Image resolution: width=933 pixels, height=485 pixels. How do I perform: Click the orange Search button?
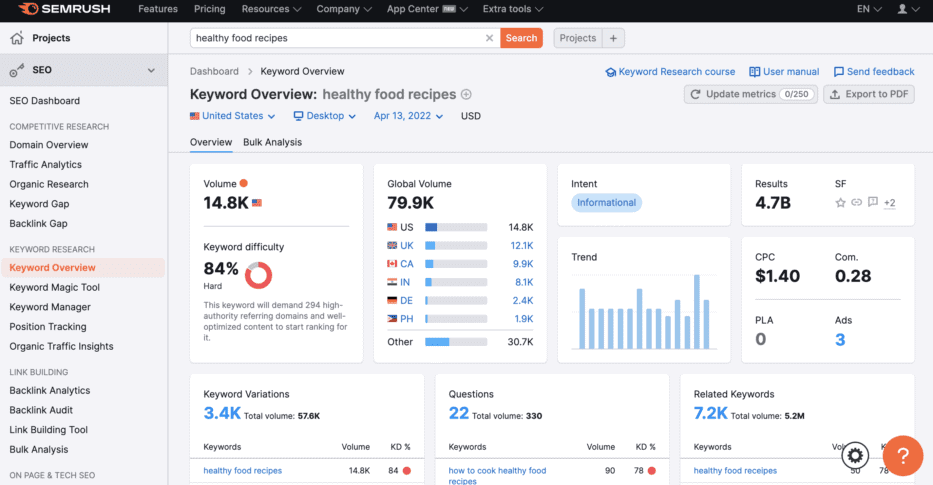tap(521, 38)
